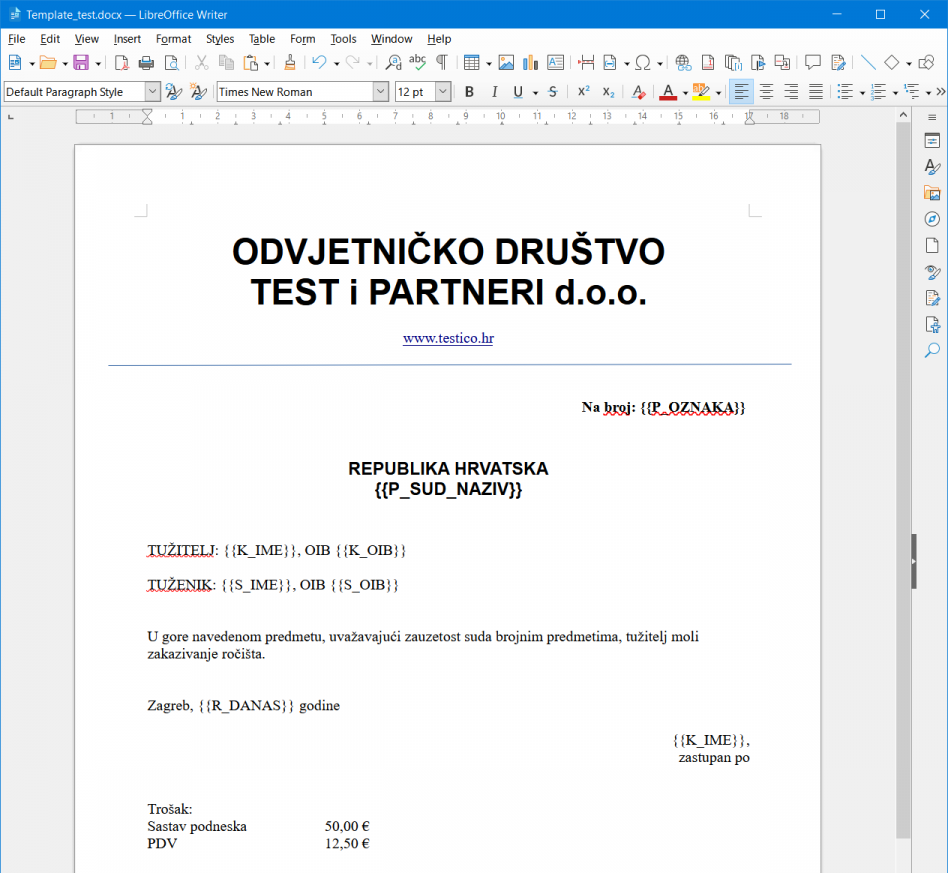Open the Table menu
The image size is (948, 873).
click(x=262, y=39)
